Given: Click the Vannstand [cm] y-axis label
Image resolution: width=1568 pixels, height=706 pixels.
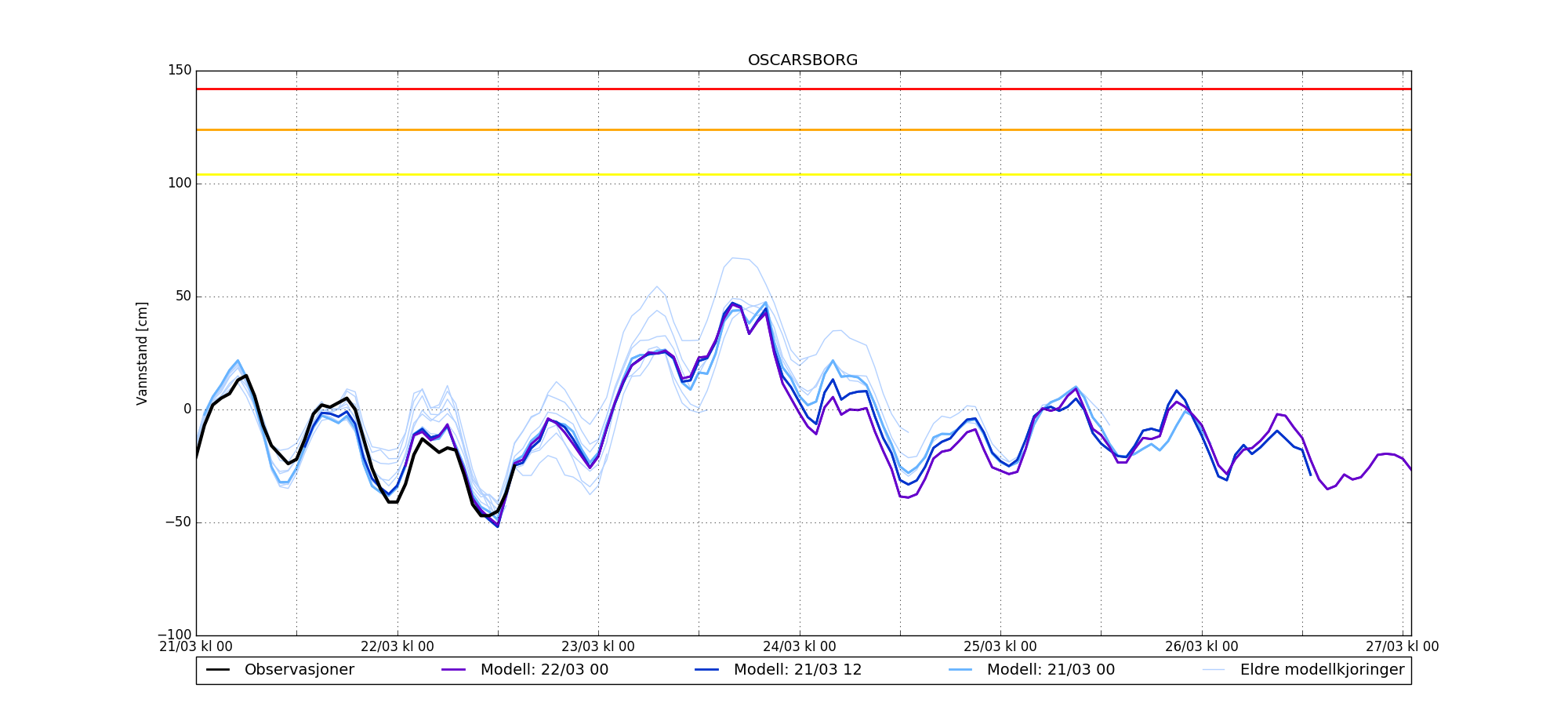Looking at the screenshot, I should point(142,353).
